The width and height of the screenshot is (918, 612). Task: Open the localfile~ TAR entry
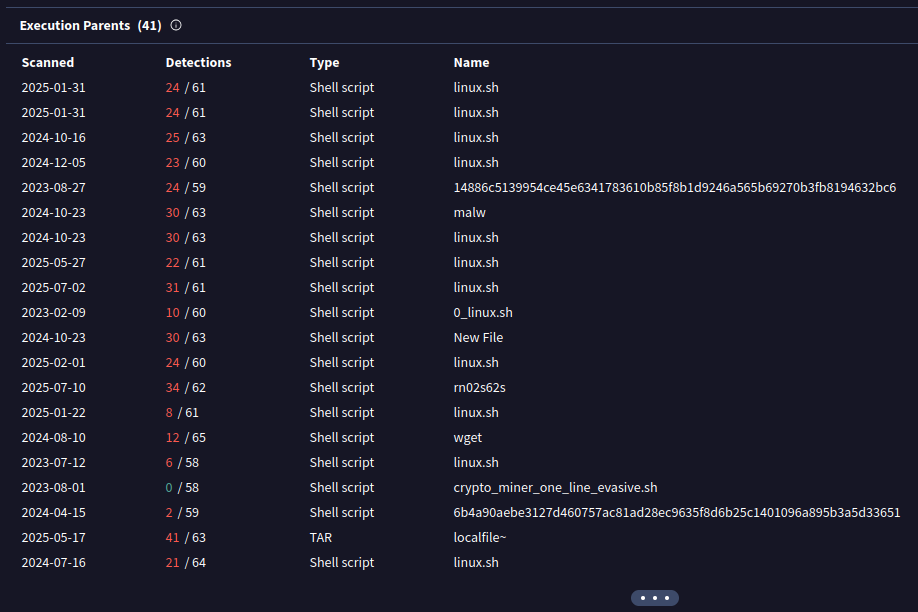483,537
